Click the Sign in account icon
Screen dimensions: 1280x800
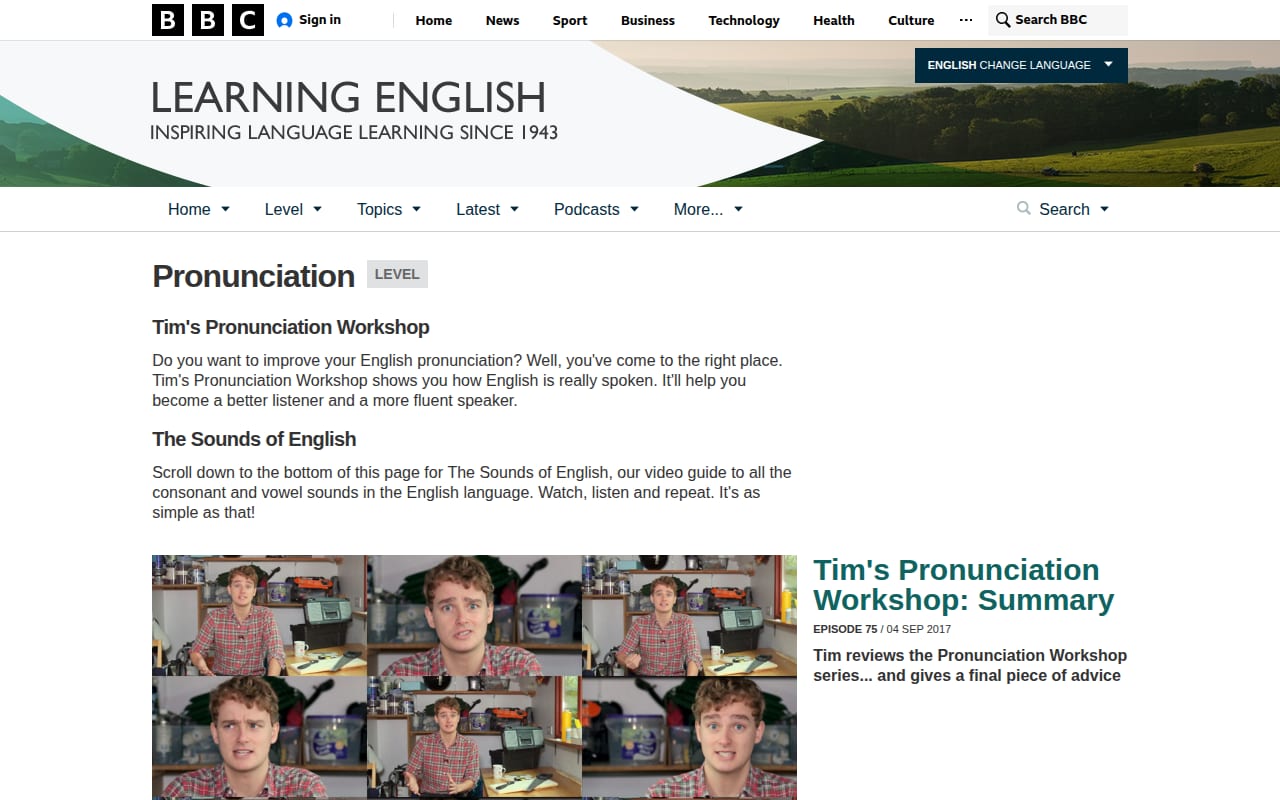coord(284,20)
